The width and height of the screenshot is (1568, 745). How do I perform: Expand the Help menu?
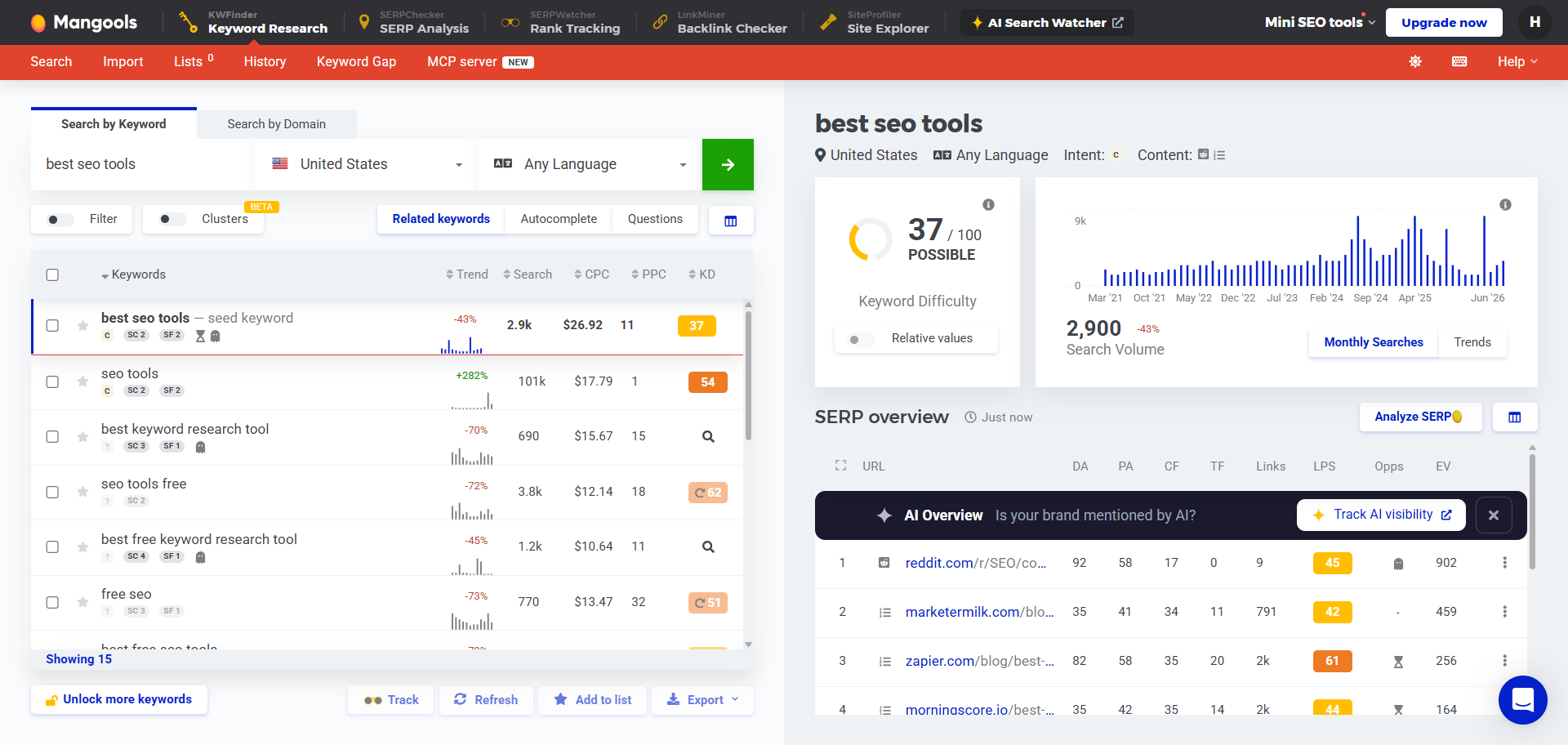click(1517, 62)
